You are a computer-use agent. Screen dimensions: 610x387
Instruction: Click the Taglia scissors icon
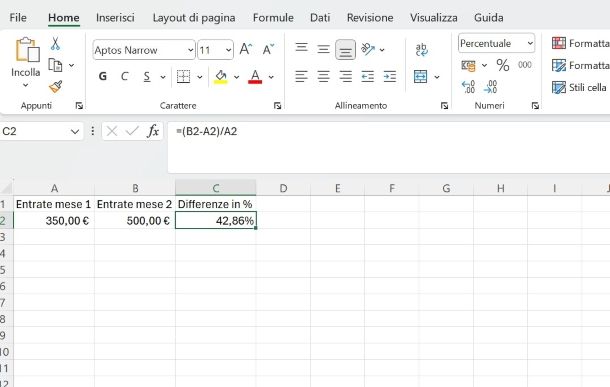click(55, 44)
